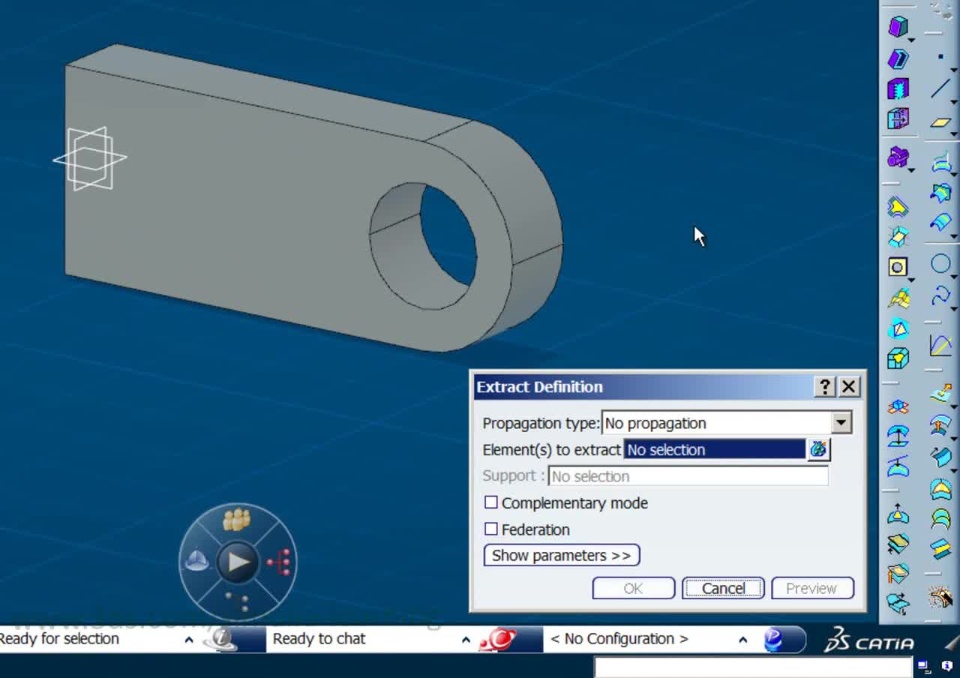
Task: Click the CATIA logo in status bar
Action: pyautogui.click(x=869, y=641)
